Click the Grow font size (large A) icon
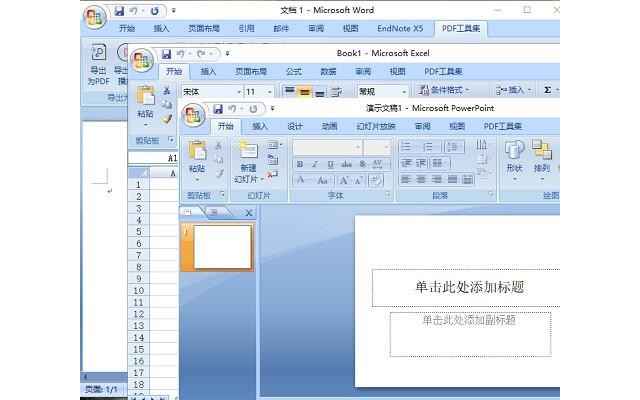Image resolution: width=640 pixels, height=400 pixels. (x=344, y=180)
